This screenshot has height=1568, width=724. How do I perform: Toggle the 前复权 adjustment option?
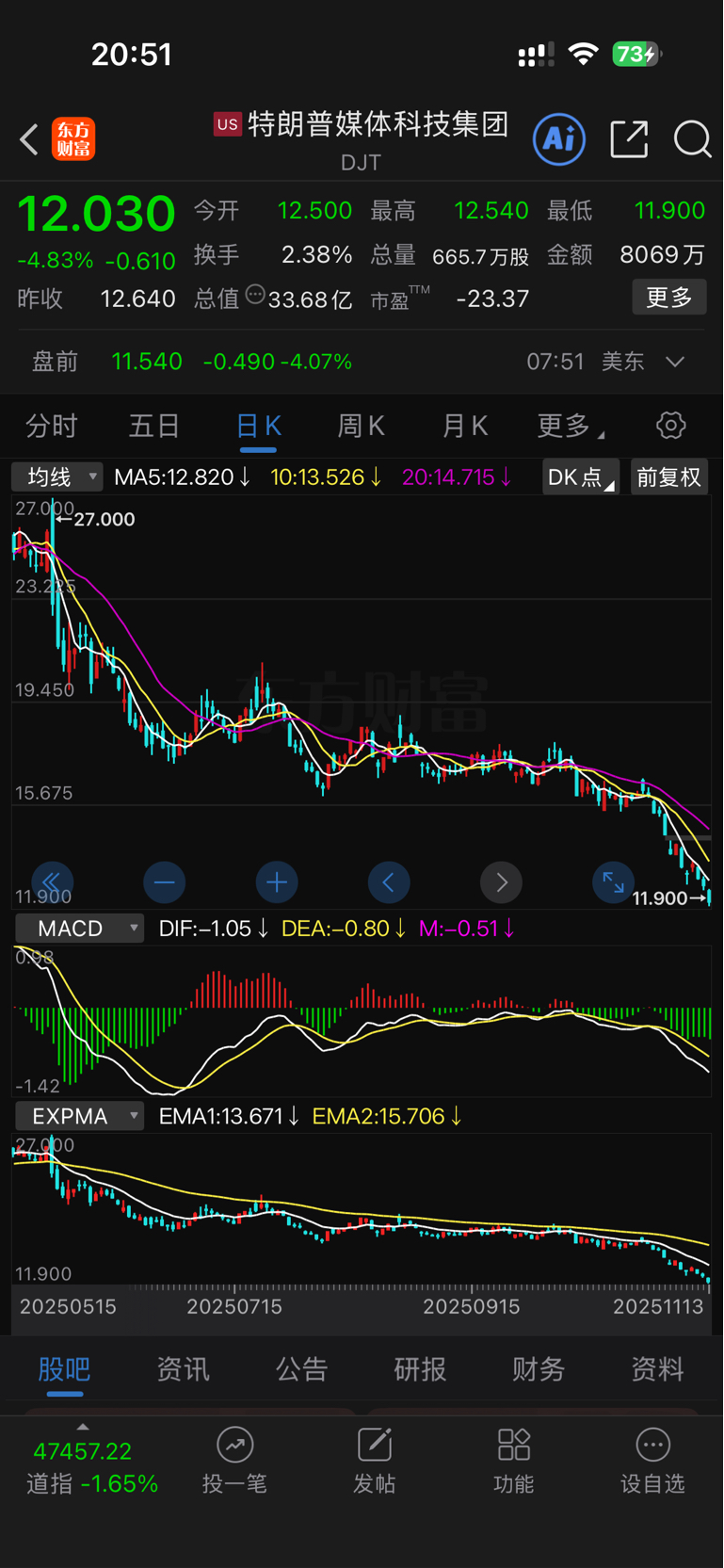(668, 477)
